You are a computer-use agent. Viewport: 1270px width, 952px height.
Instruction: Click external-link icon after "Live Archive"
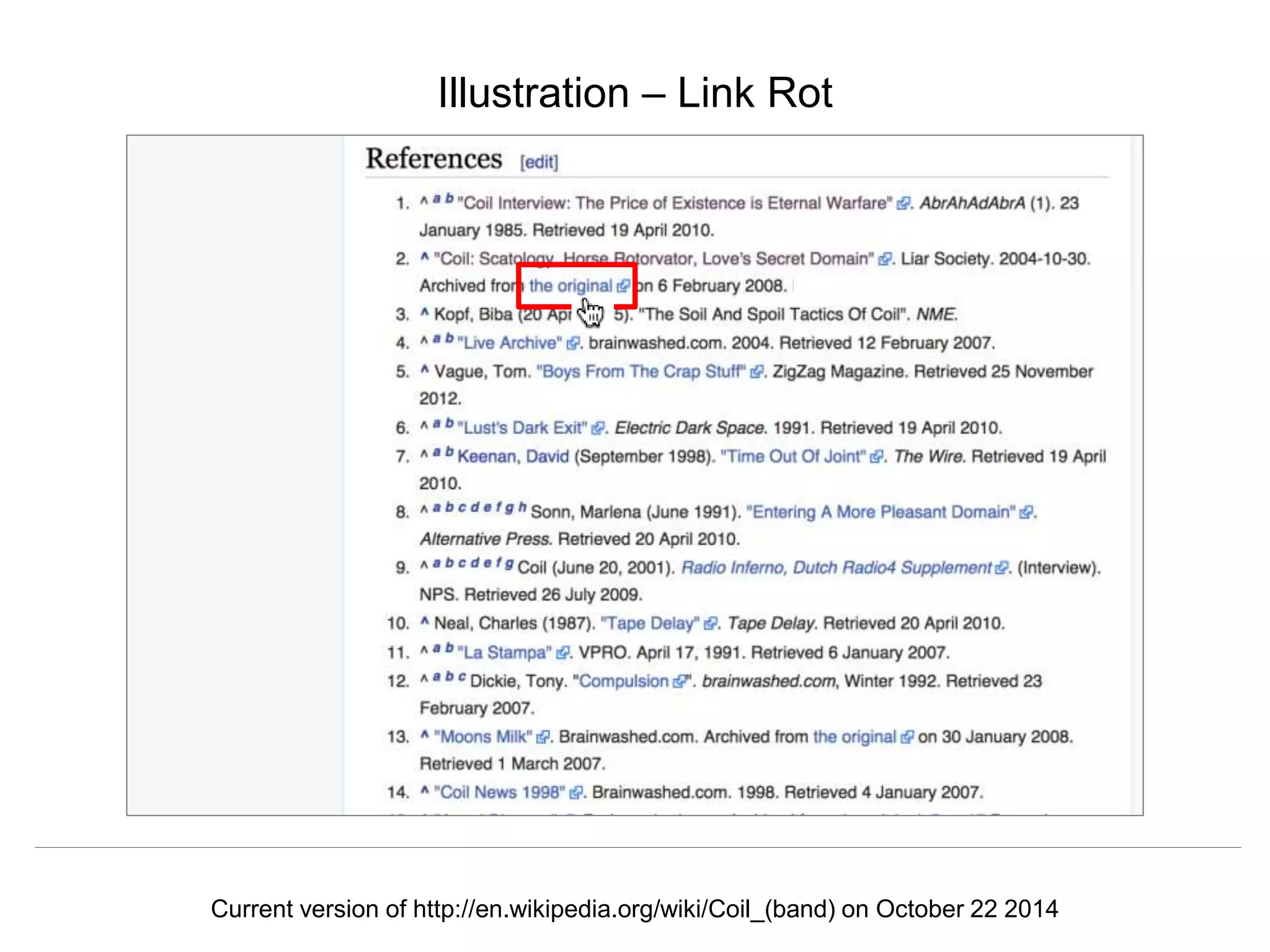pos(574,343)
